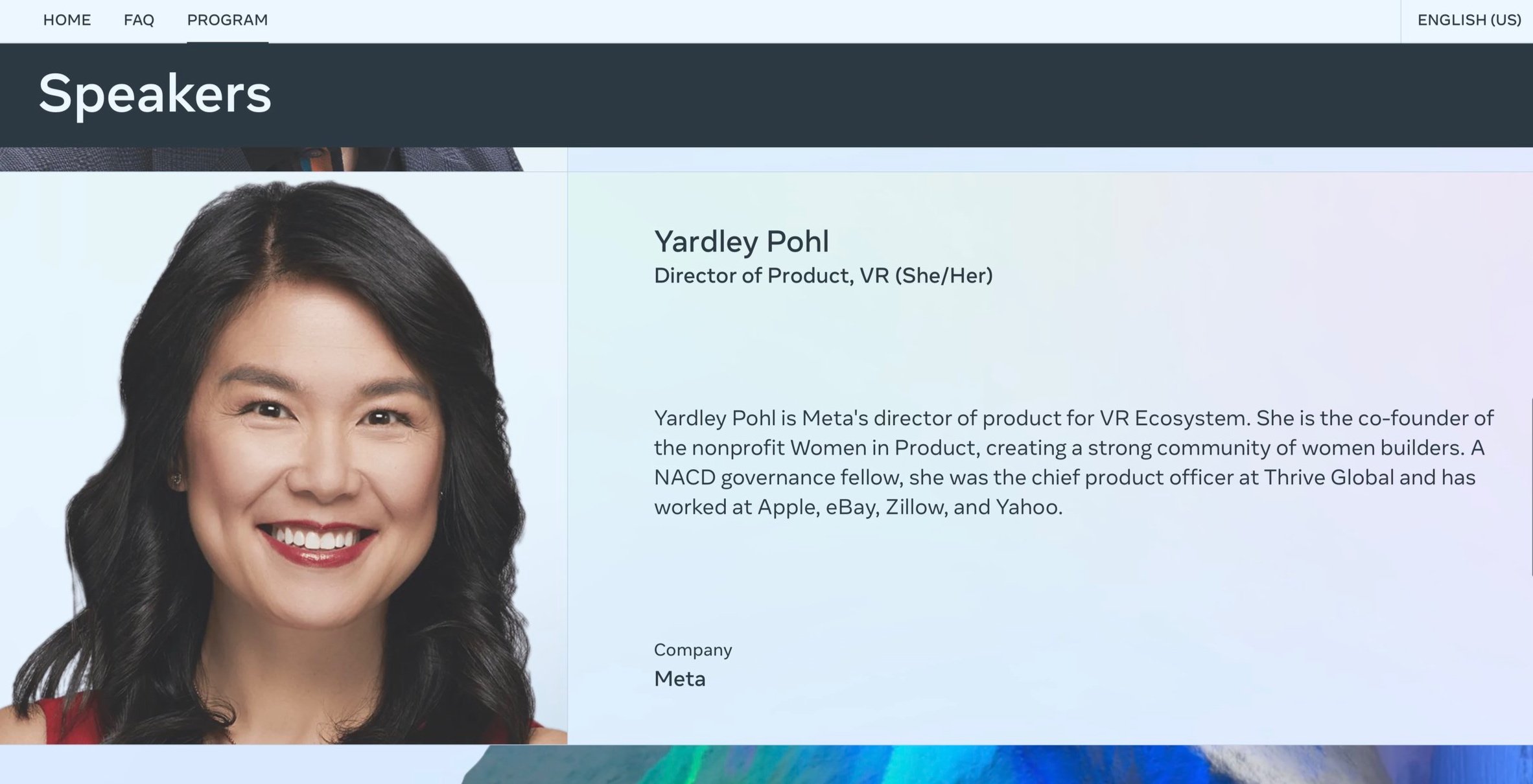Click the colorful banner image at bottom
1533x784 pixels.
(x=997, y=765)
